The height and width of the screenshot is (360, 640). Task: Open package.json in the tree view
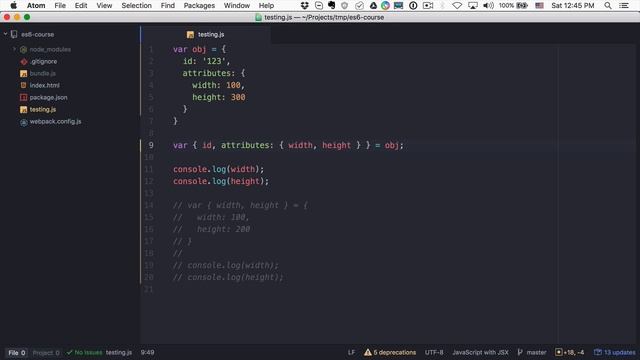48,98
